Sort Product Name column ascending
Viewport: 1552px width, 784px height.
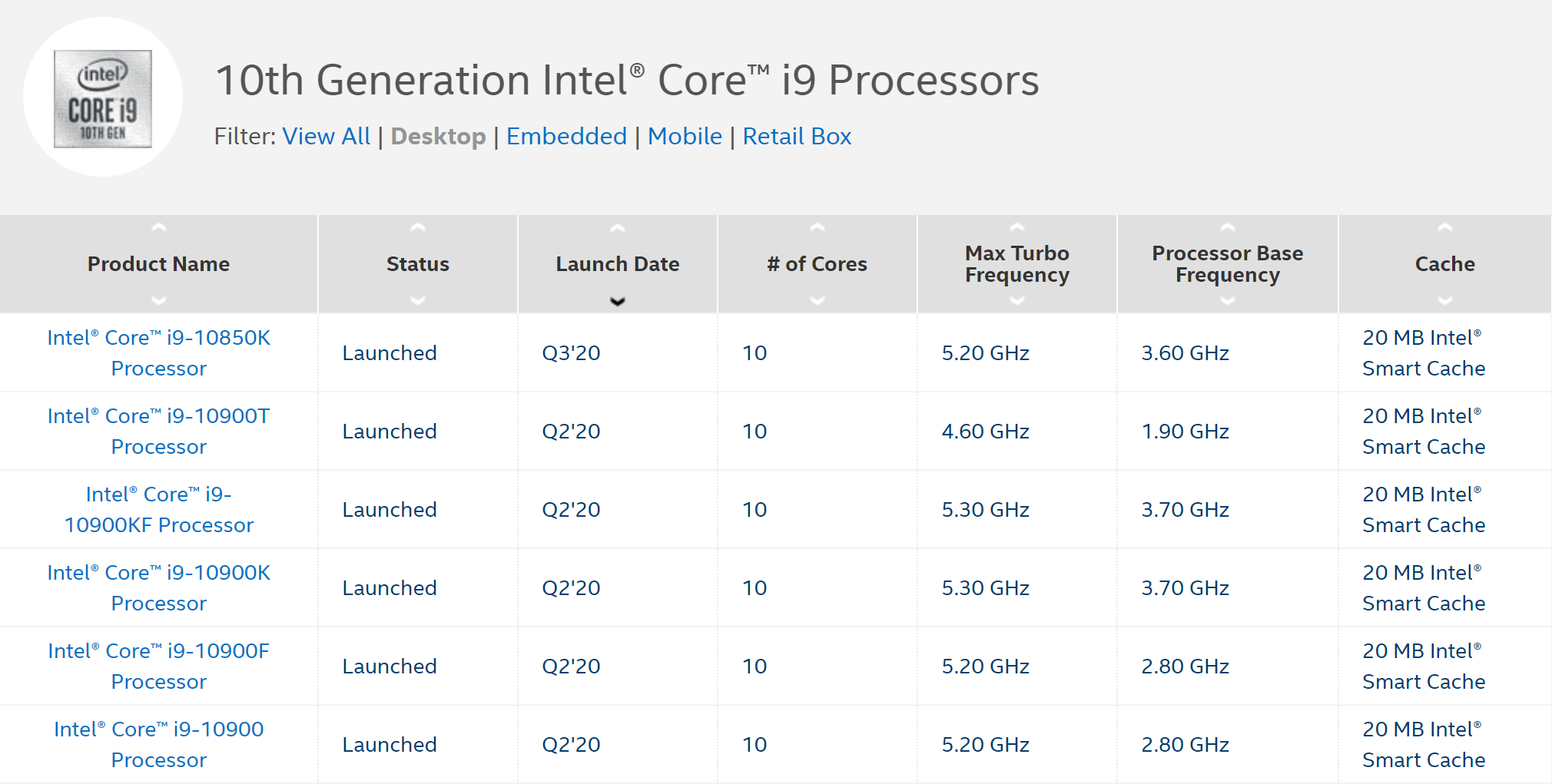pyautogui.click(x=158, y=228)
